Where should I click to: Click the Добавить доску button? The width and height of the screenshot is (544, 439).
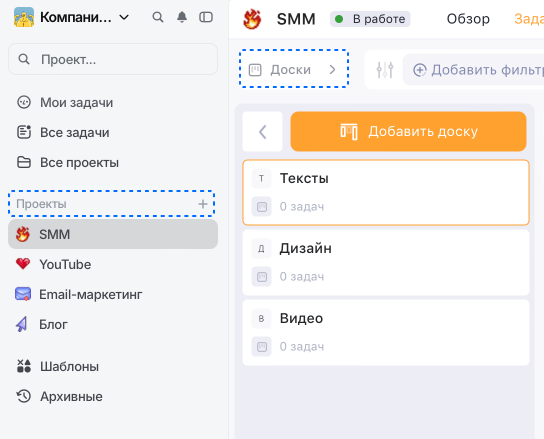(408, 132)
